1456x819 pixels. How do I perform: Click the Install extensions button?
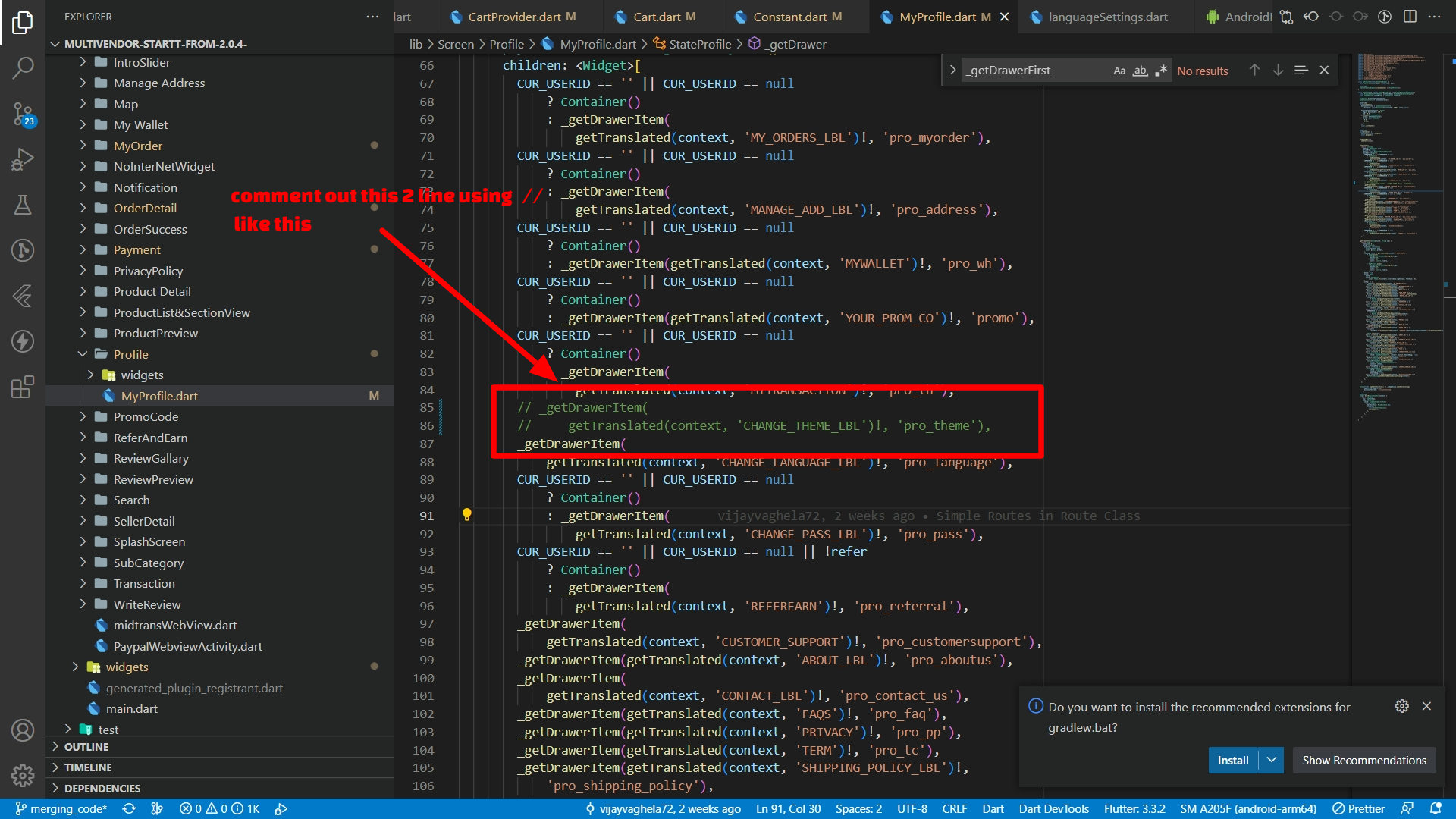point(1232,760)
